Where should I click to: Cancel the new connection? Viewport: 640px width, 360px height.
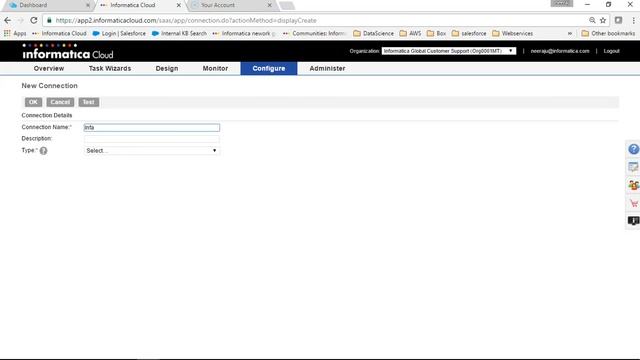pos(60,102)
